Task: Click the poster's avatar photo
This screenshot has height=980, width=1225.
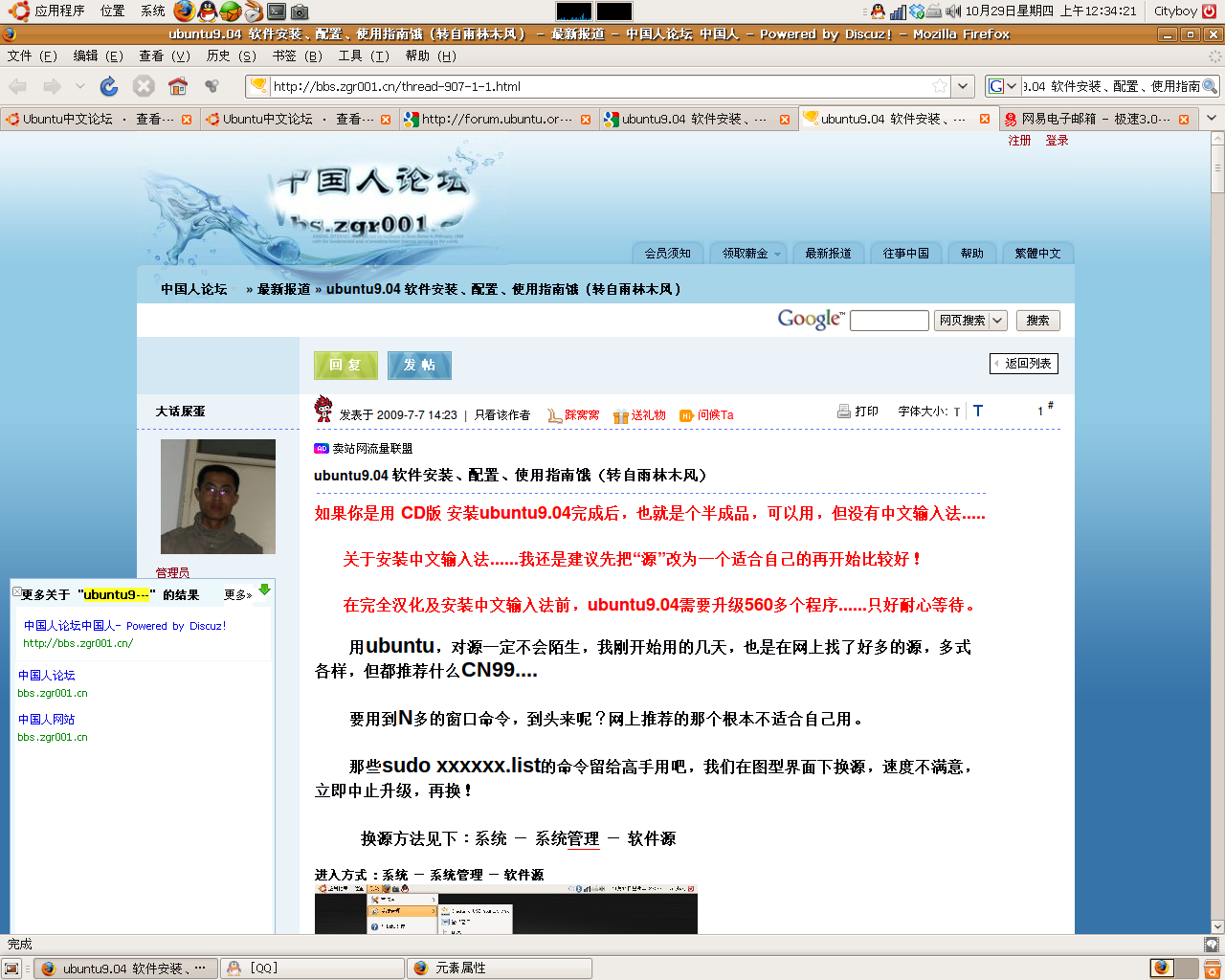Action: (x=218, y=497)
